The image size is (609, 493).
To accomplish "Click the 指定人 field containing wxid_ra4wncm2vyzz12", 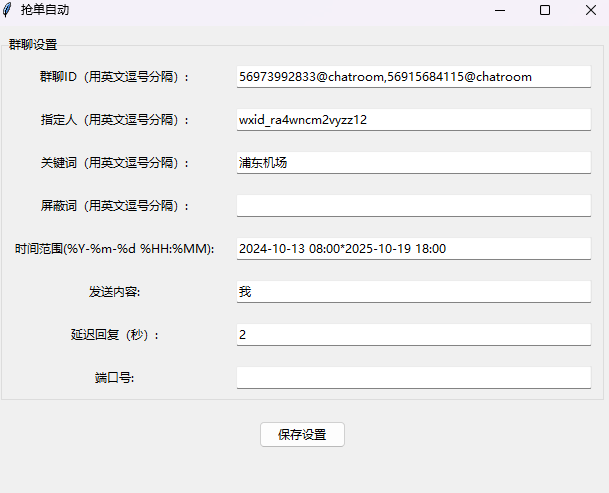I will coord(413,120).
